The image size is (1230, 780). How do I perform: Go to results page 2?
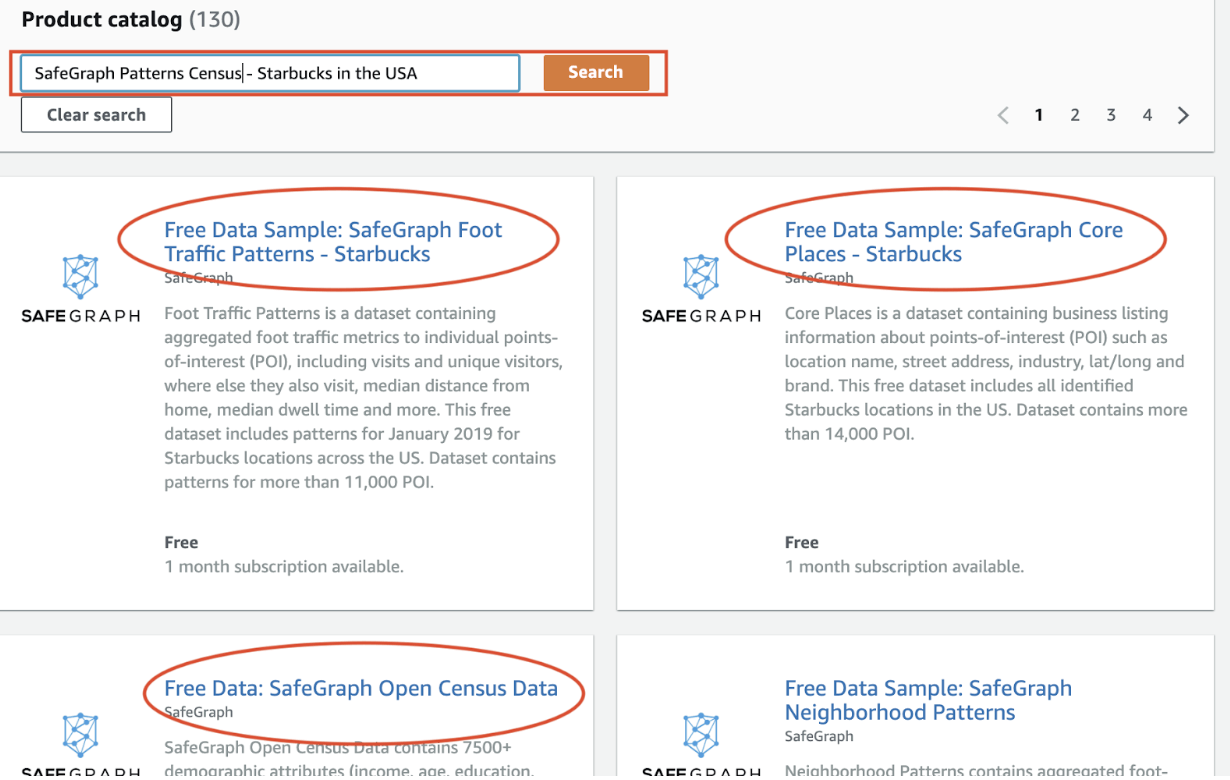pyautogui.click(x=1075, y=114)
